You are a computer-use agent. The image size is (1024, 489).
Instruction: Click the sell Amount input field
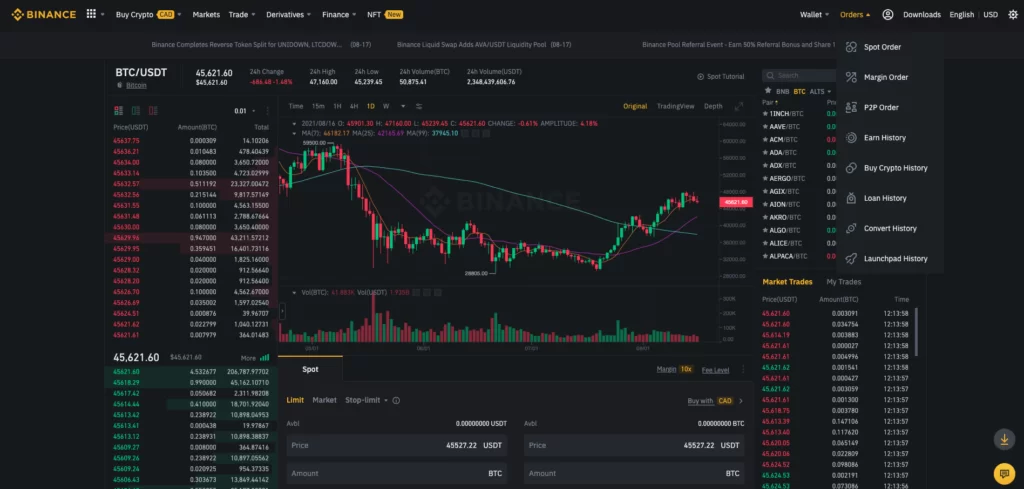click(x=634, y=473)
